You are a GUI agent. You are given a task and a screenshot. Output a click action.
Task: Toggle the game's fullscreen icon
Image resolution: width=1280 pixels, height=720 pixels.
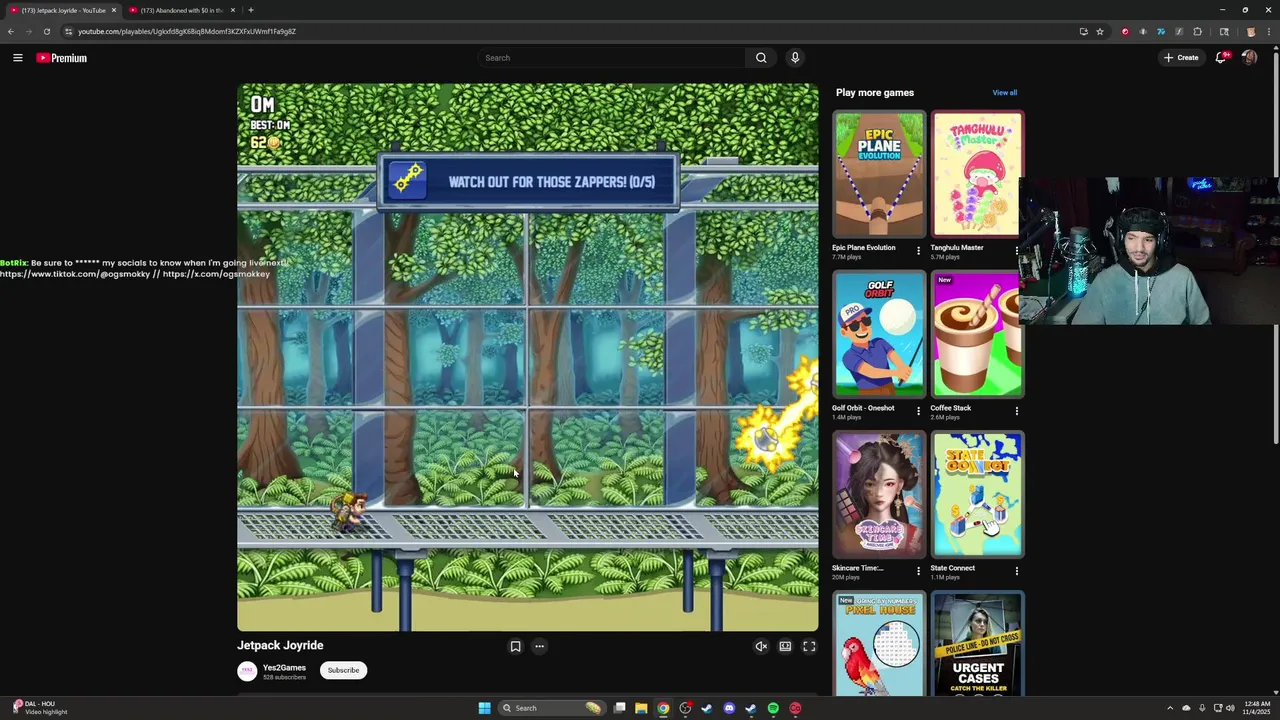coord(809,646)
